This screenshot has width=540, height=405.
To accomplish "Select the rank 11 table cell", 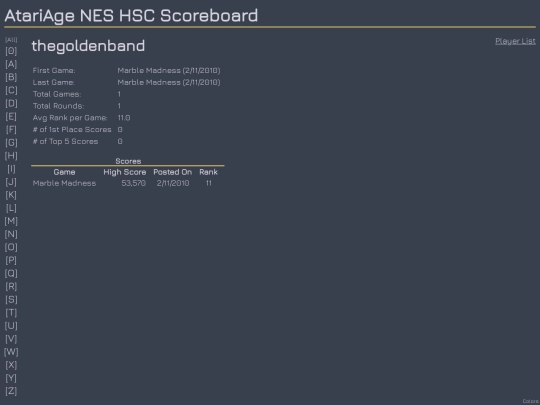I will 209,183.
